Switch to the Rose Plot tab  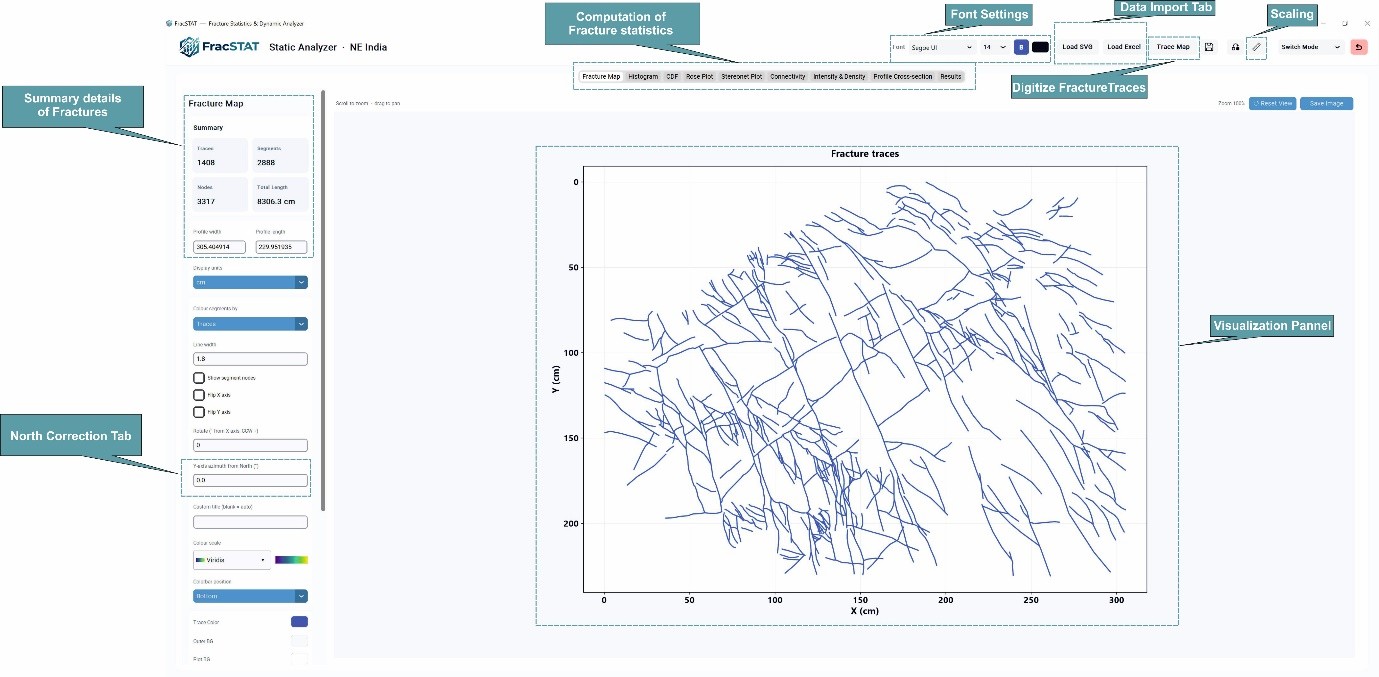tap(700, 76)
